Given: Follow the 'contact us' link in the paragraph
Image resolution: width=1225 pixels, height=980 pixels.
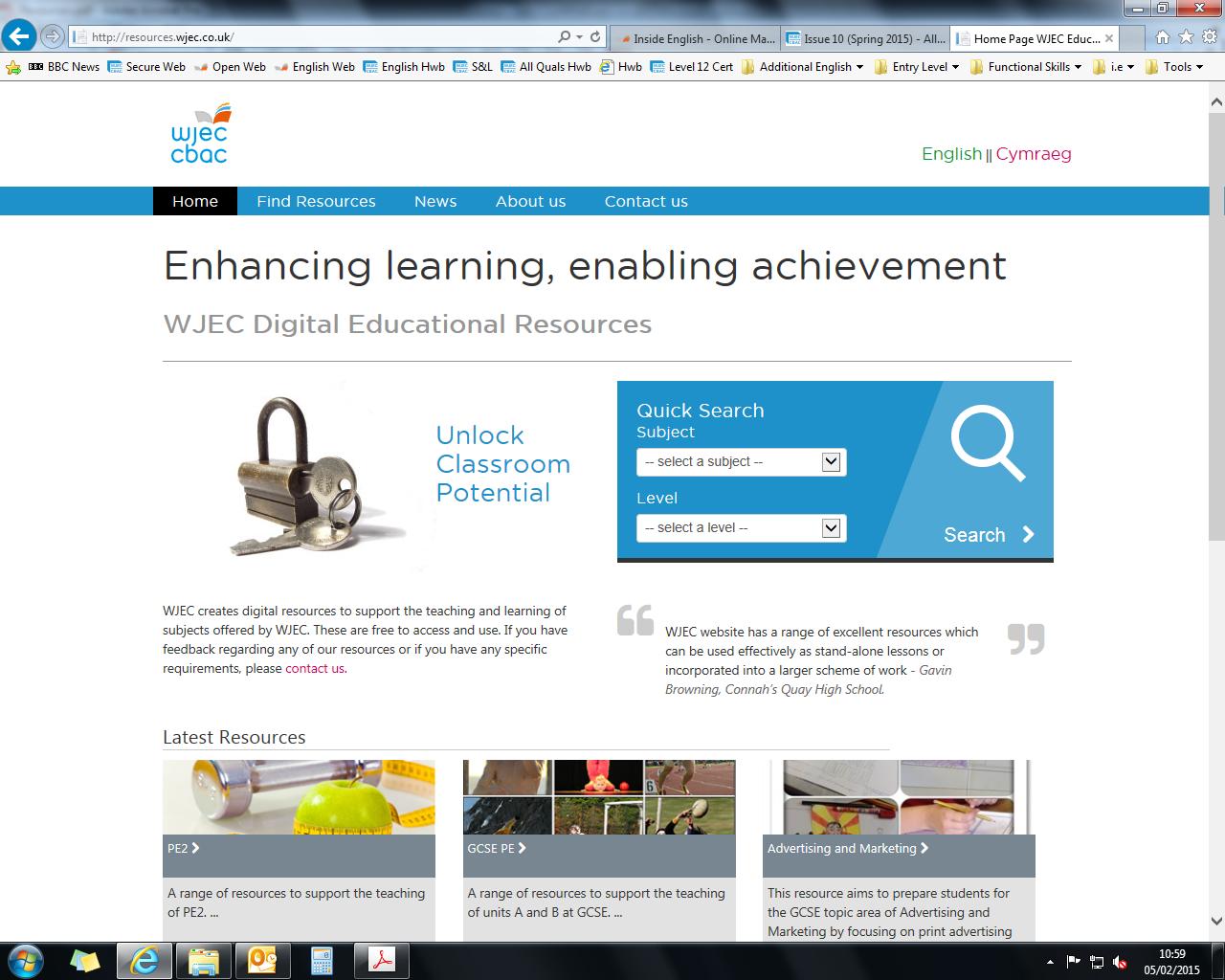Looking at the screenshot, I should click(x=315, y=668).
